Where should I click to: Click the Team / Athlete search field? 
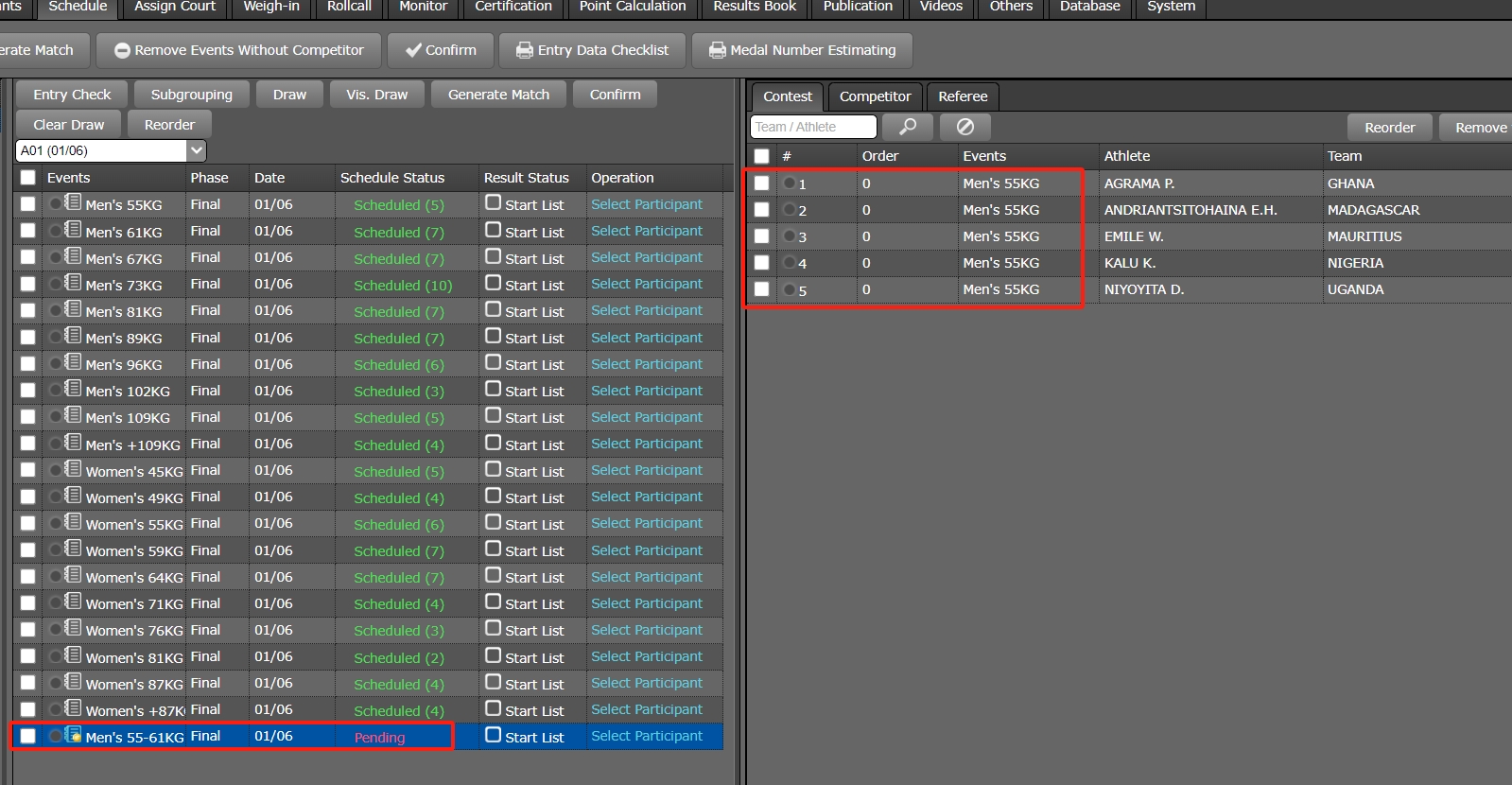813,127
